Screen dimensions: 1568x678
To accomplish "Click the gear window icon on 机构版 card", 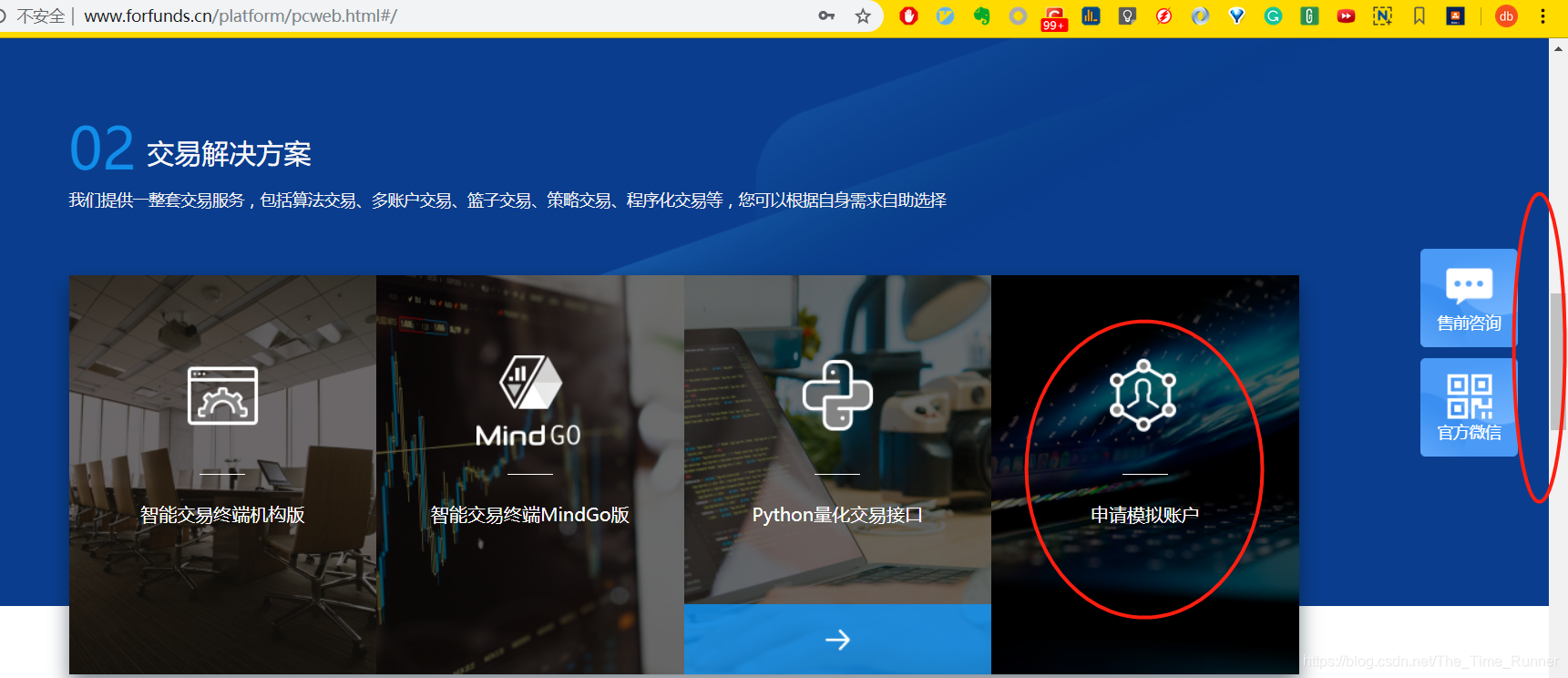I will [222, 395].
